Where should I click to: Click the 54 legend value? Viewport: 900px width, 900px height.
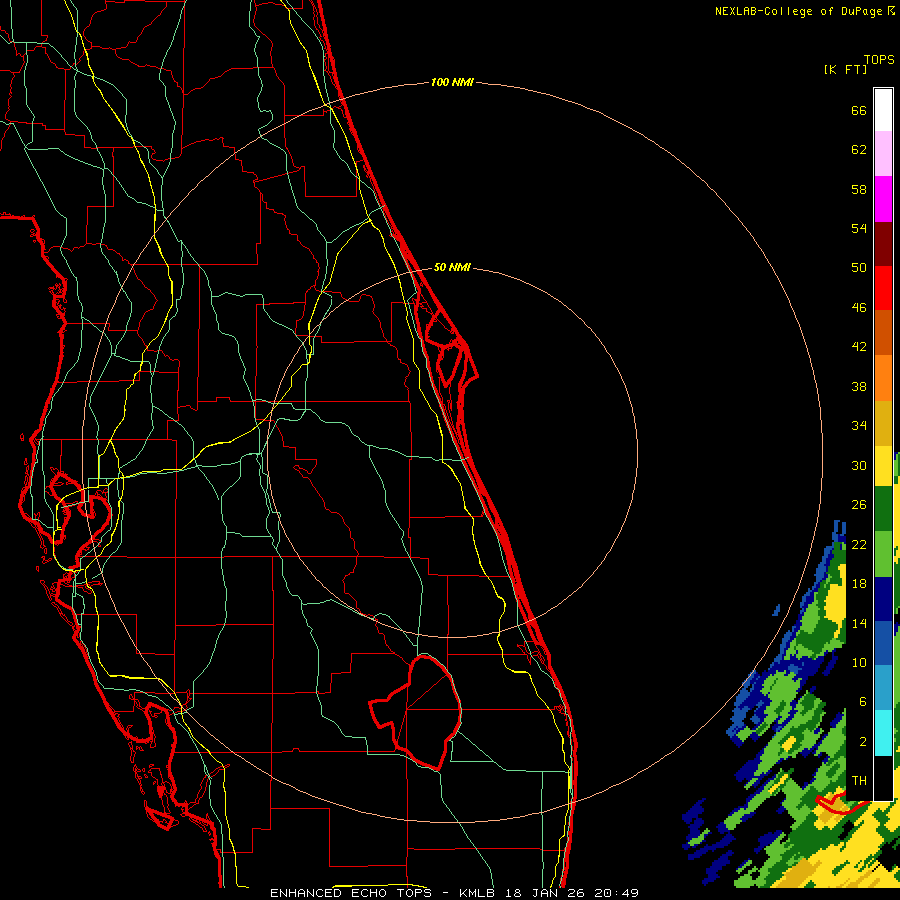859,228
